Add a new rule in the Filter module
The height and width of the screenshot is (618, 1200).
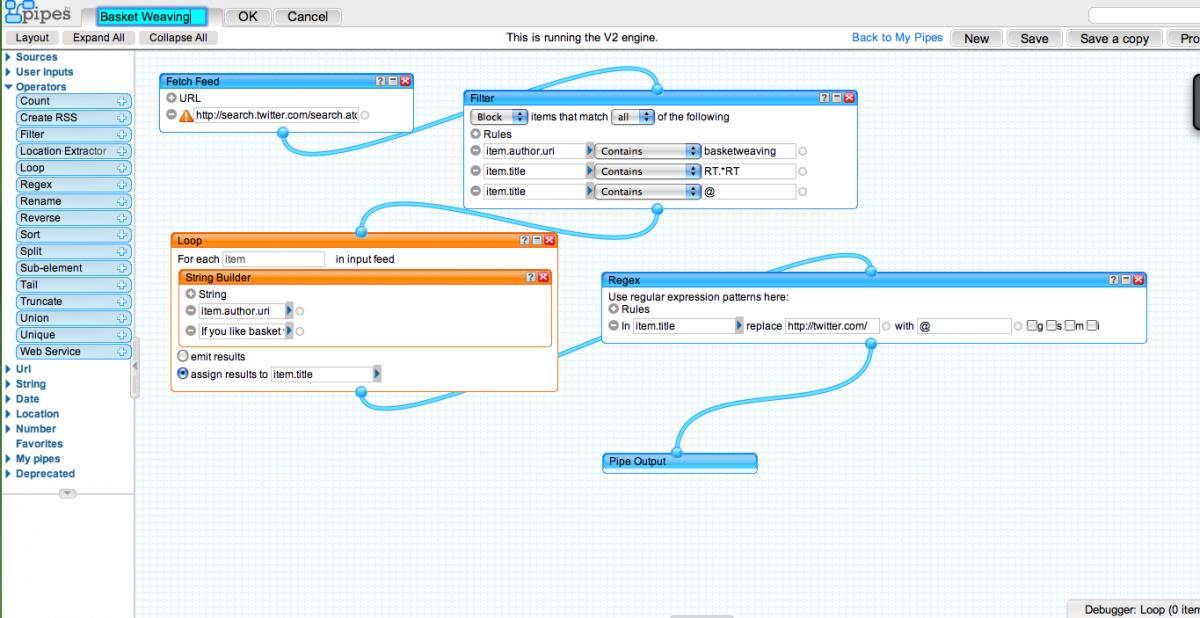click(x=475, y=134)
